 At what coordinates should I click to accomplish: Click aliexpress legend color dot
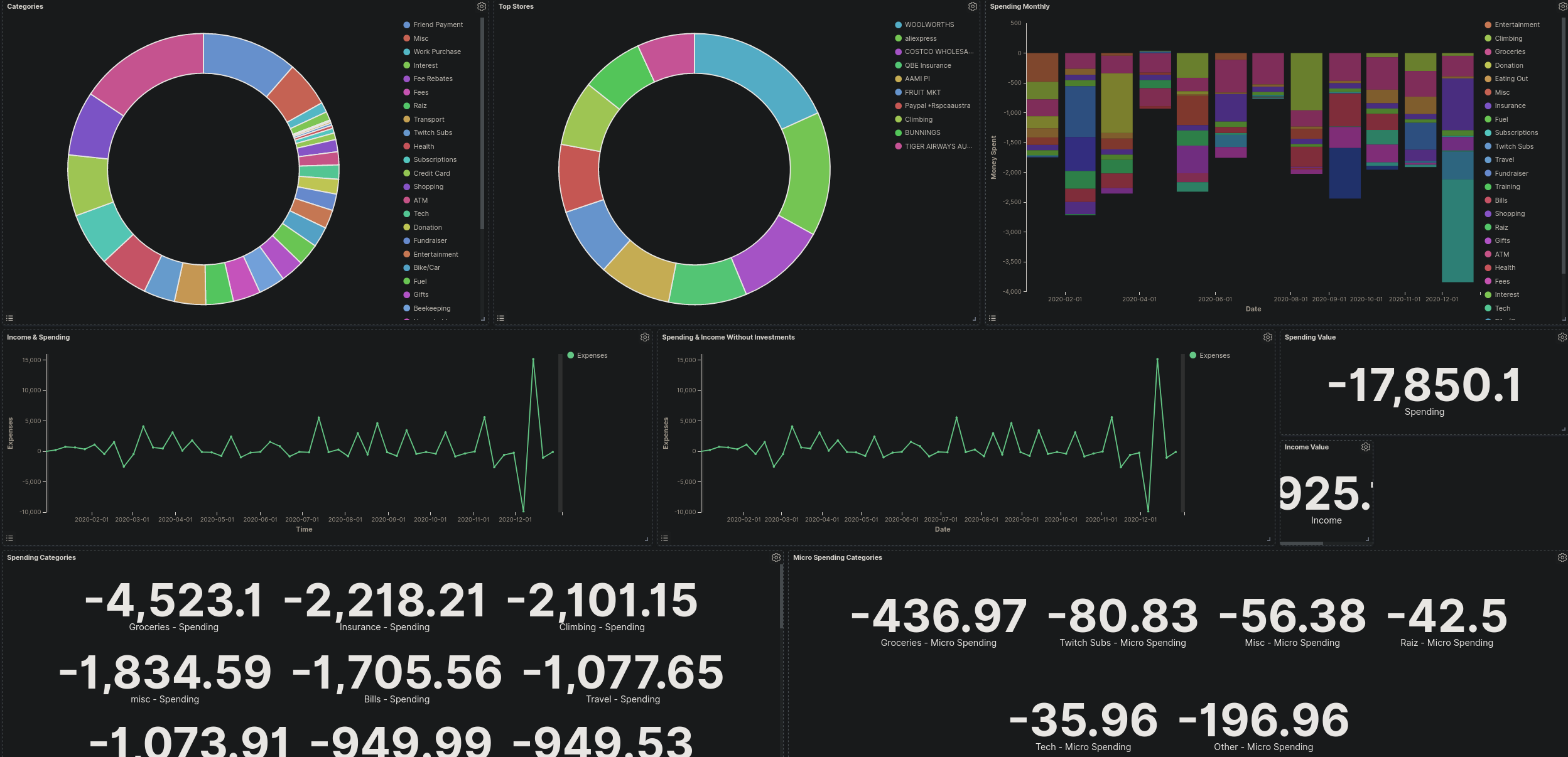[x=898, y=38]
